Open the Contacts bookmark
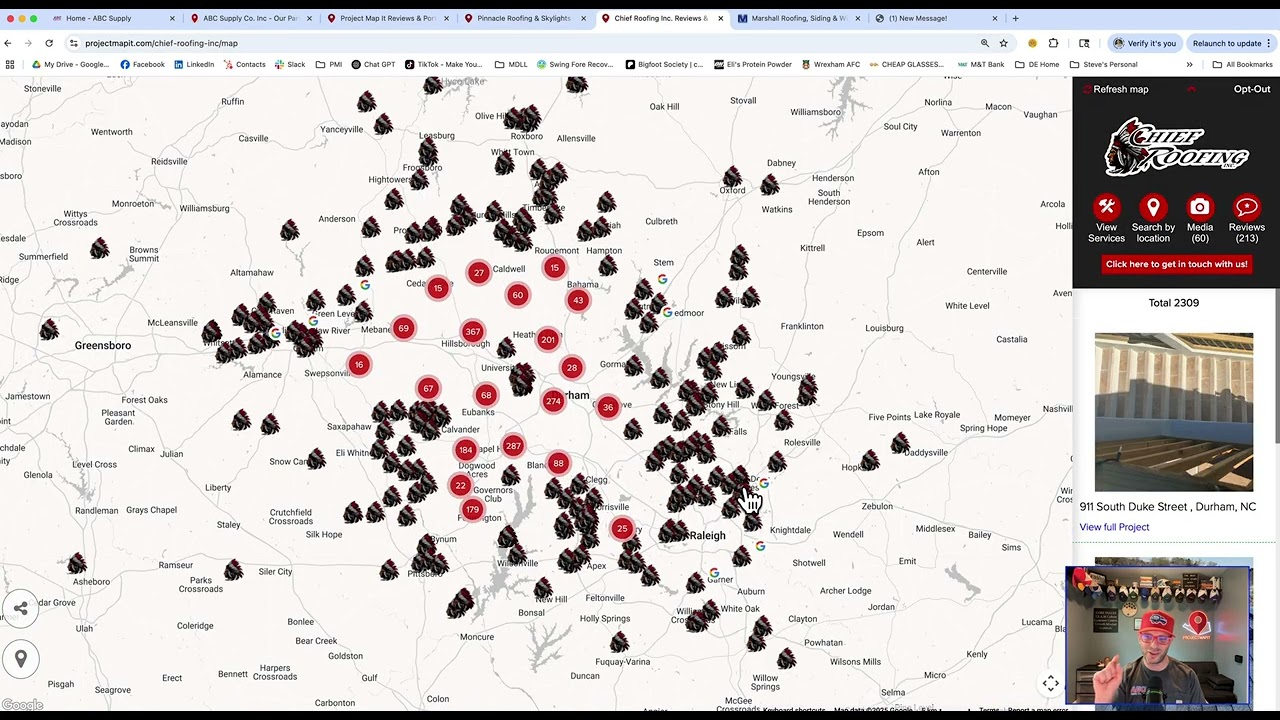 (243, 64)
